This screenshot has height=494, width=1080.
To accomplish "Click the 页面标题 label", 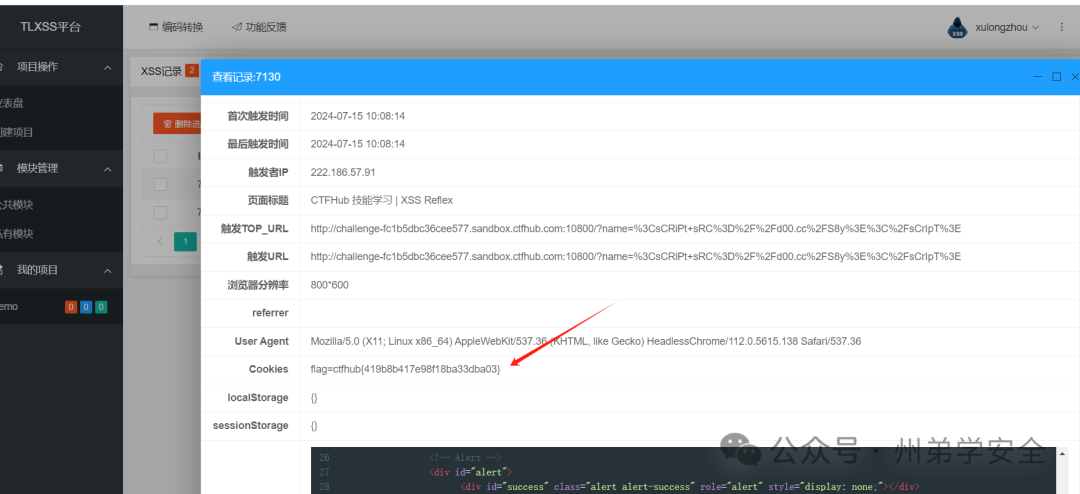I will point(269,200).
